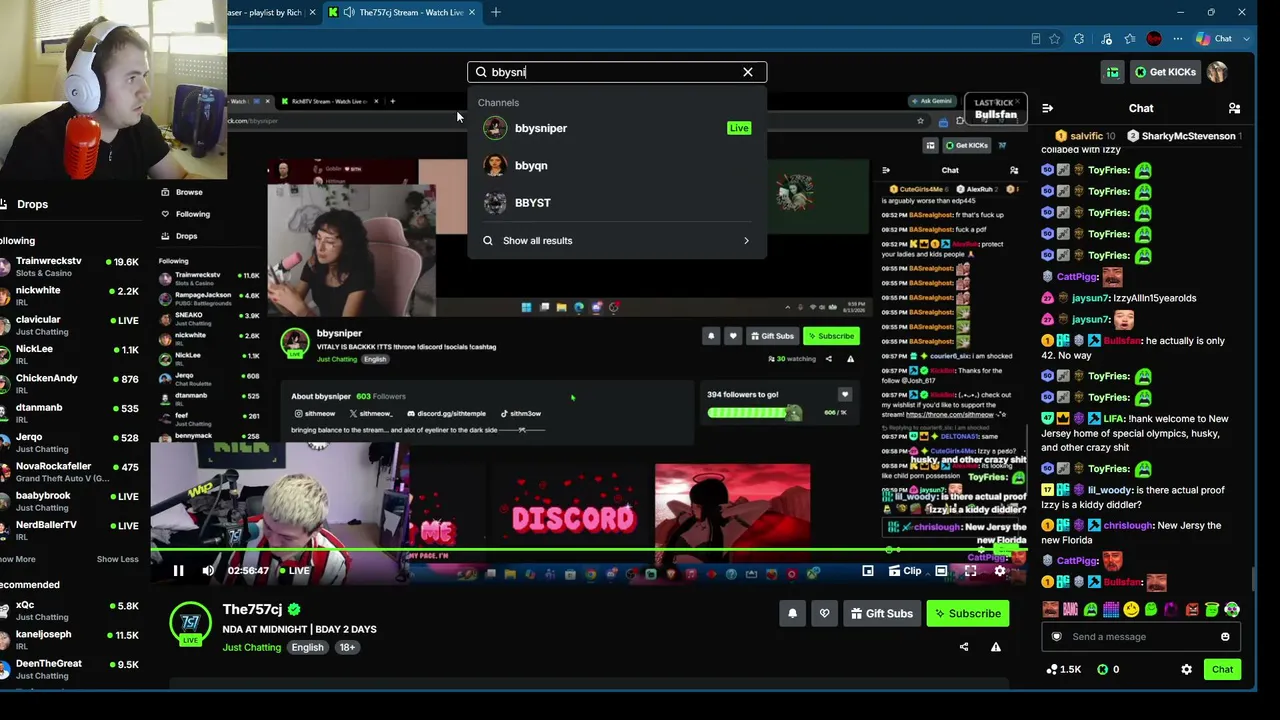This screenshot has width=1280, height=720.
Task: Subscribe to The757cj
Action: [x=967, y=613]
